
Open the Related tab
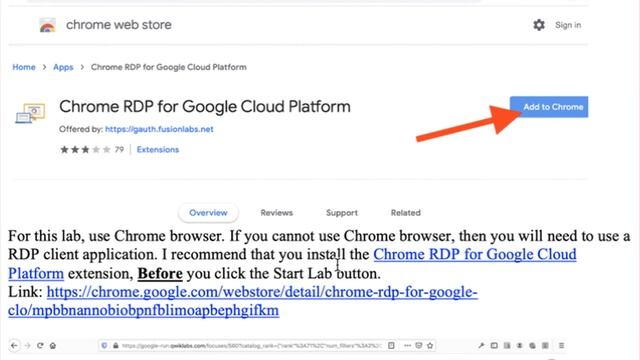pos(405,213)
